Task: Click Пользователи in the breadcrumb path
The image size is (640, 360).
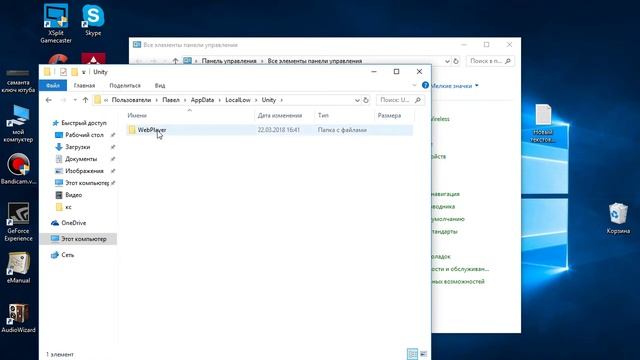Action: [x=131, y=100]
